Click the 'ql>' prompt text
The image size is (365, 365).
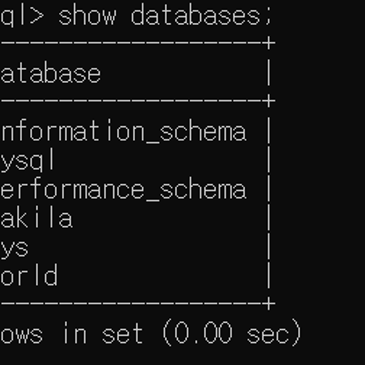(22, 16)
